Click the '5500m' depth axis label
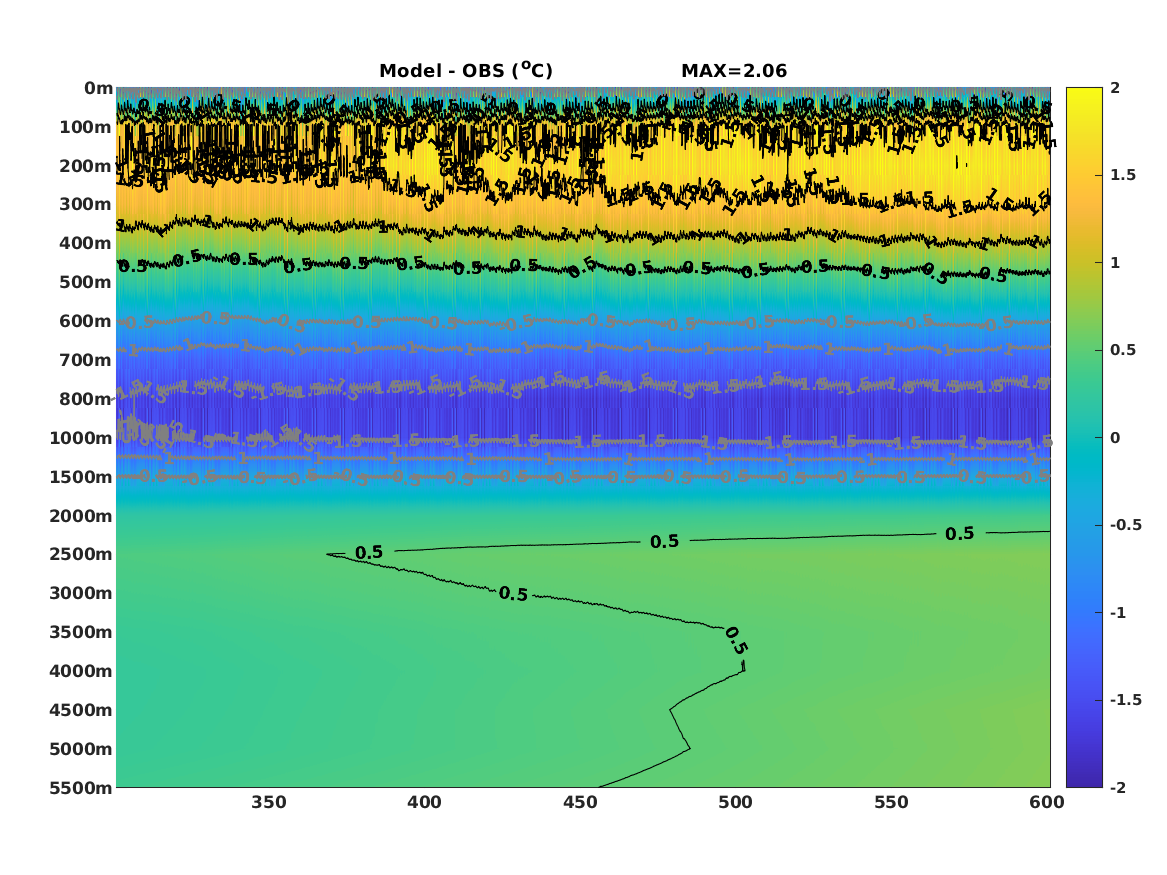 (81, 787)
